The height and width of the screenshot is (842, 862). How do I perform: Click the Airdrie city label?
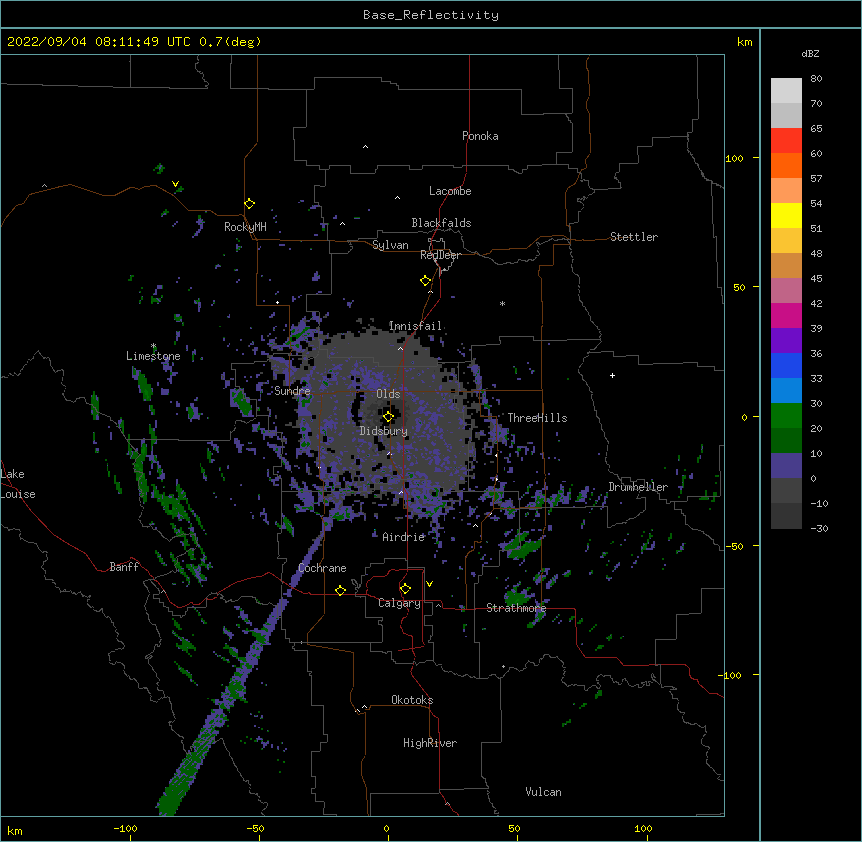click(x=404, y=537)
